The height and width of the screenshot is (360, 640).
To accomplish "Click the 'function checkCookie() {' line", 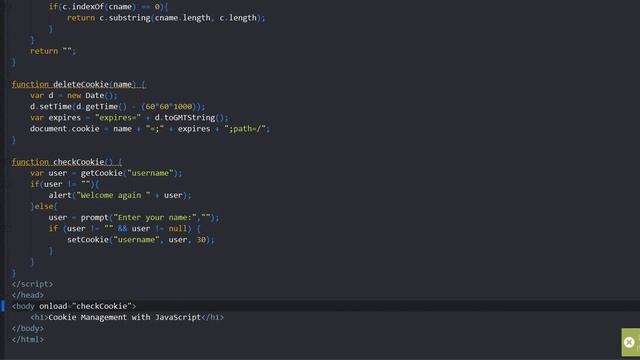I will (67, 162).
